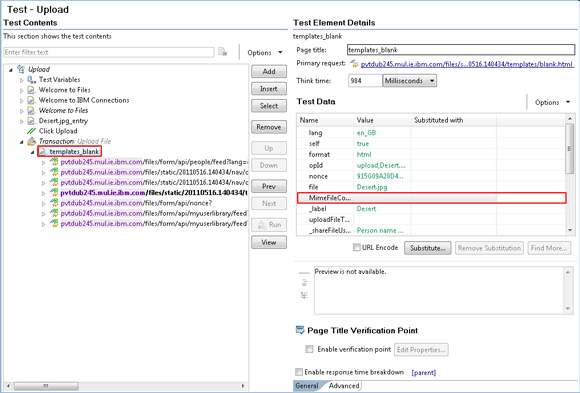580x393 pixels.
Task: Select the _shareFileUs... data row
Action: [x=431, y=231]
